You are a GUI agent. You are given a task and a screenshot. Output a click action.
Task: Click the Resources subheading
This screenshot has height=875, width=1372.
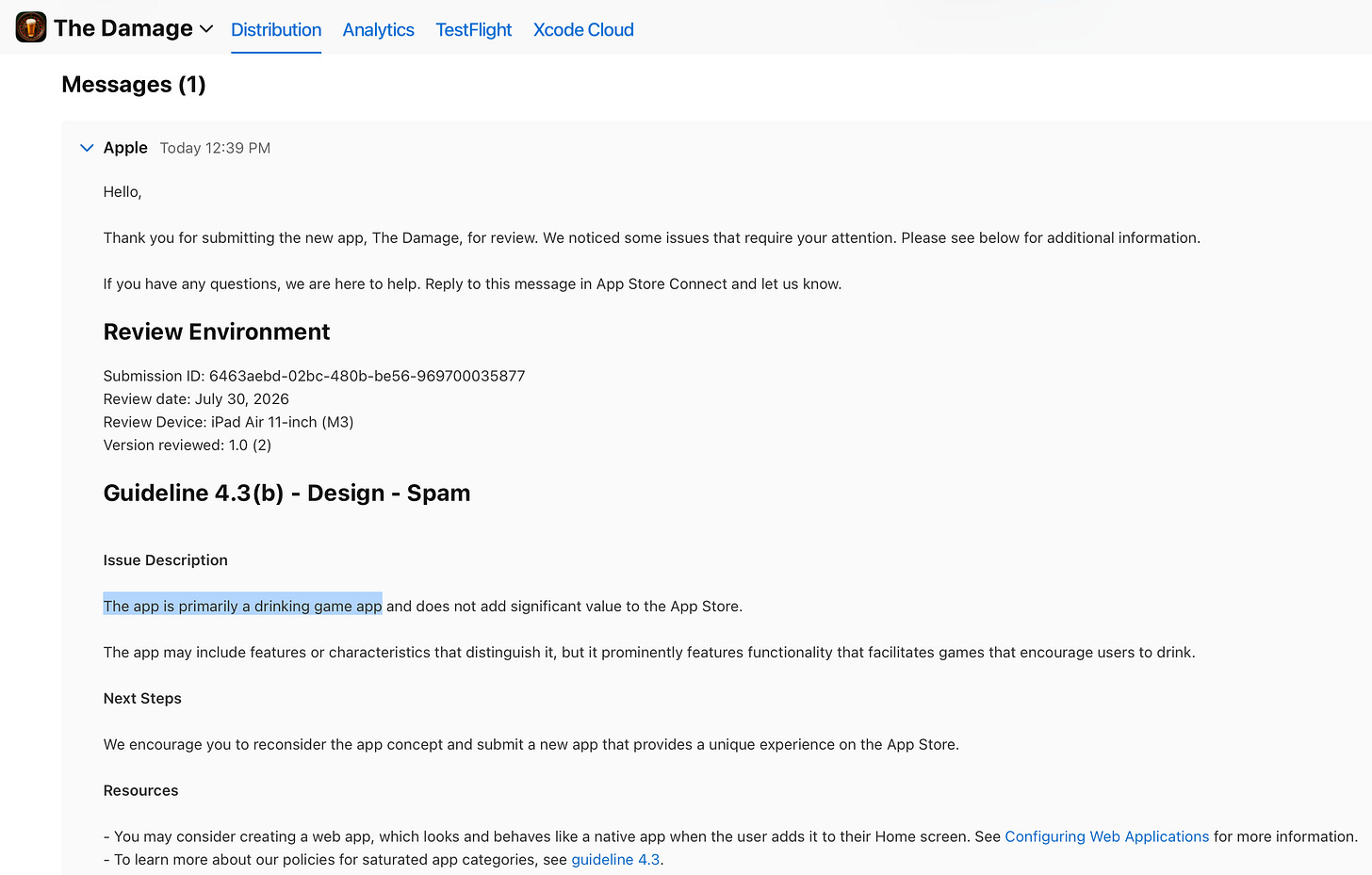click(140, 791)
